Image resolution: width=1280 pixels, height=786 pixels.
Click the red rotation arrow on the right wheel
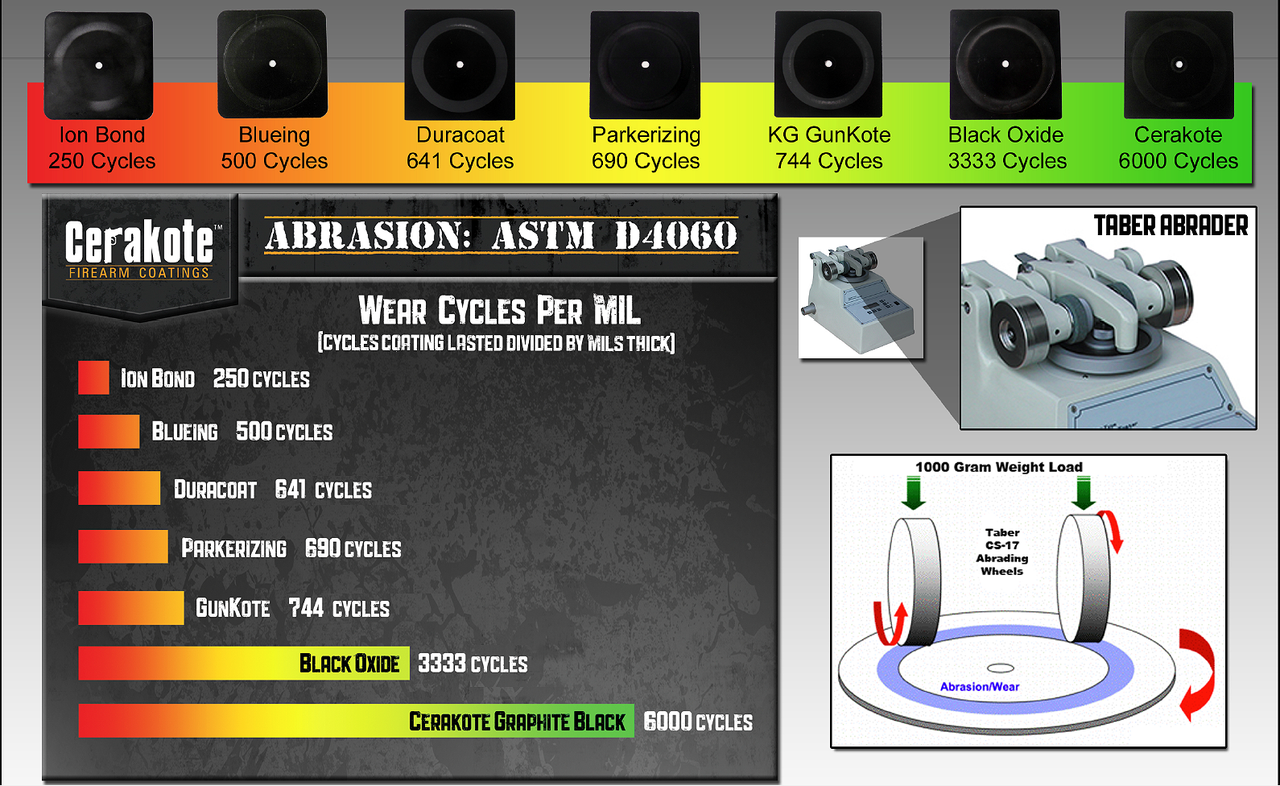click(1112, 532)
